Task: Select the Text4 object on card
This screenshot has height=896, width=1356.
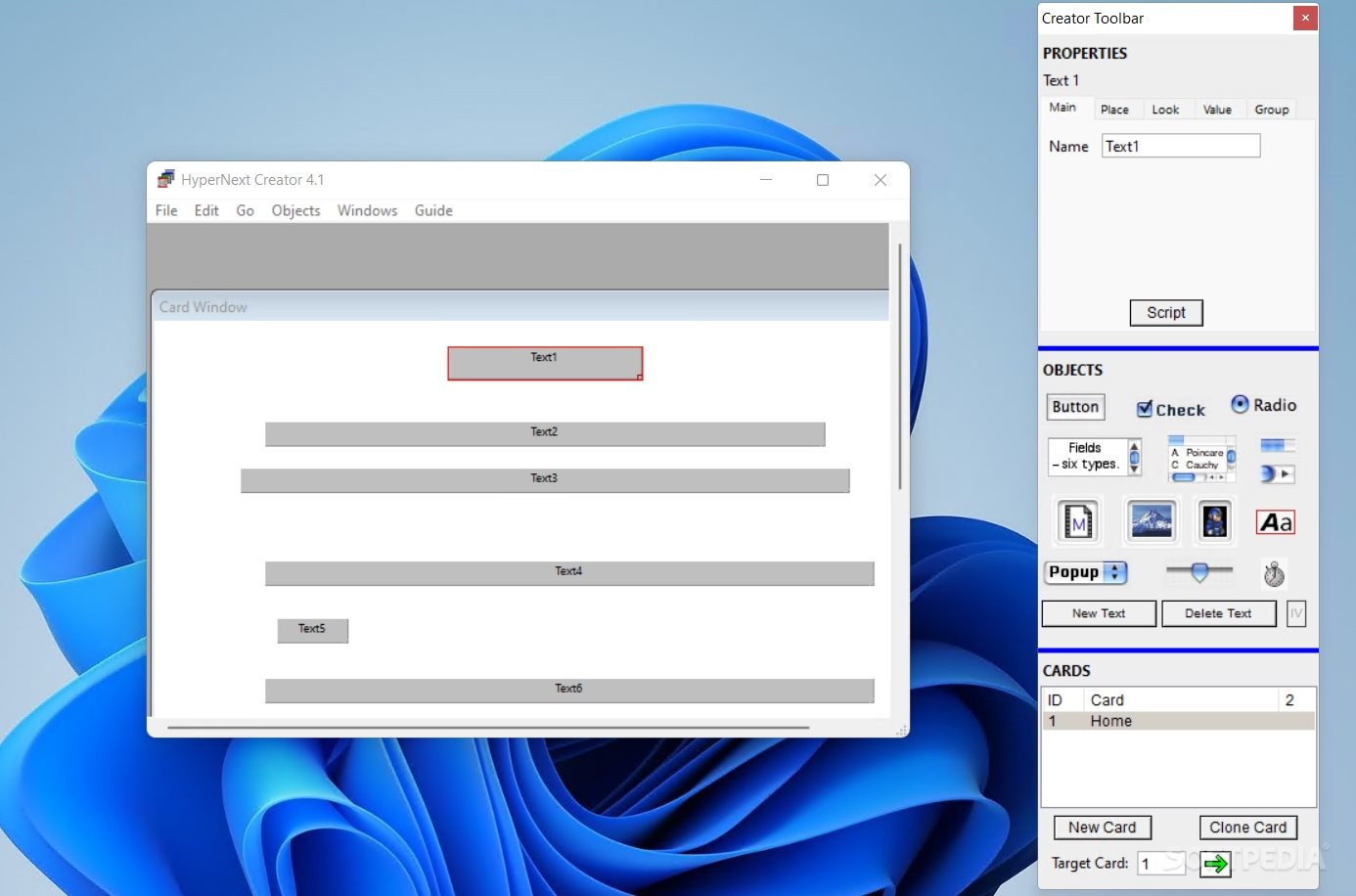Action: (569, 573)
